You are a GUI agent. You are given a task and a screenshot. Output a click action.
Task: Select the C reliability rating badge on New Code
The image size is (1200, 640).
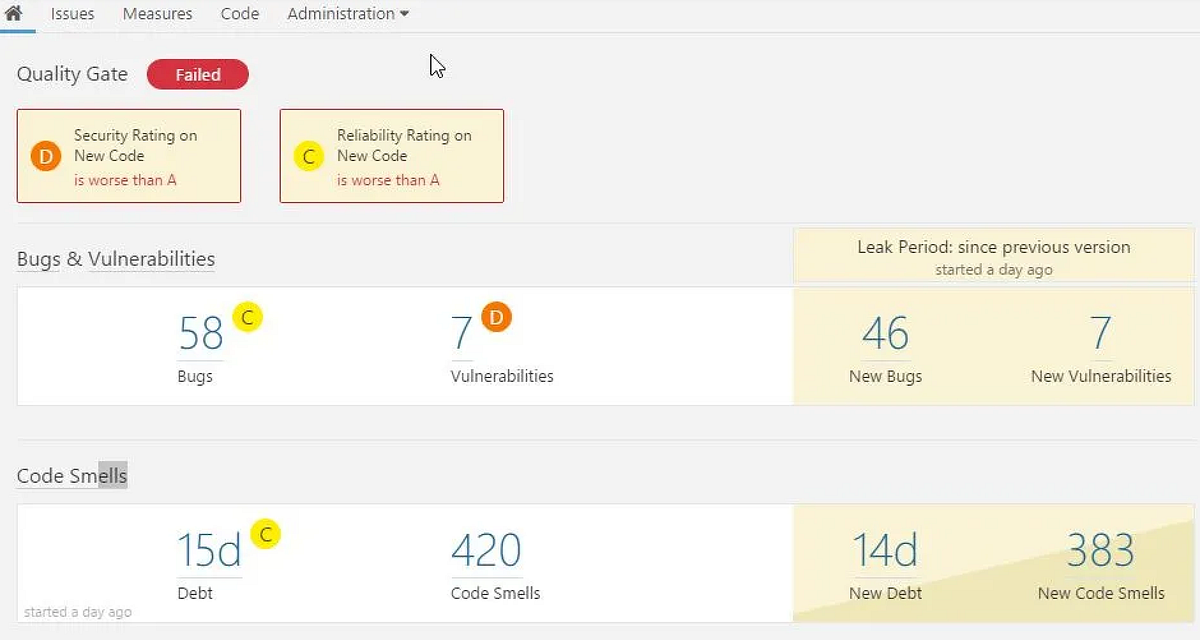(308, 156)
